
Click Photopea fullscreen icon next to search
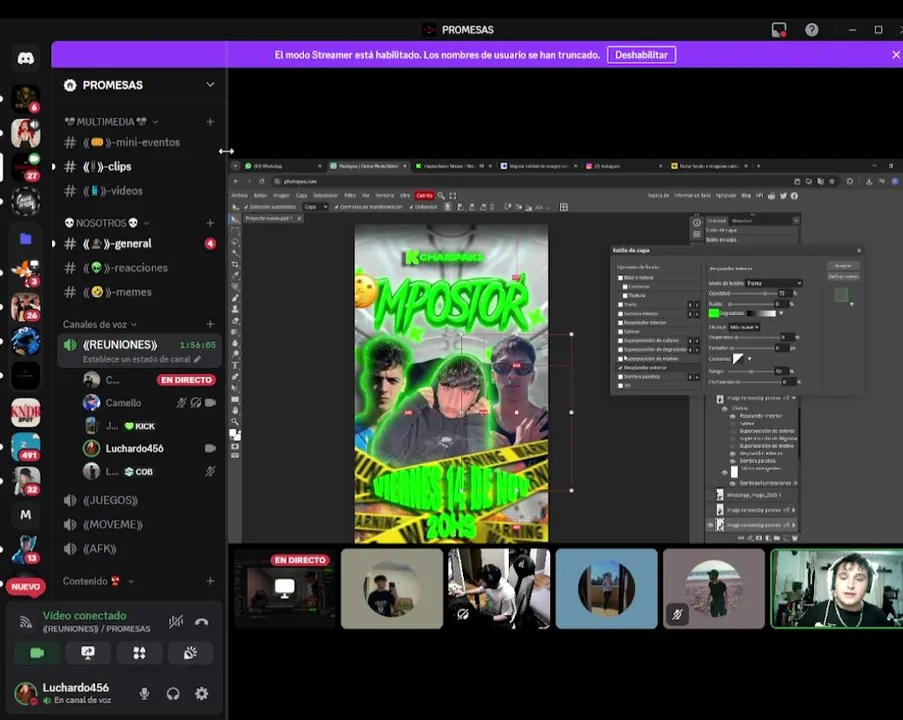[x=453, y=196]
